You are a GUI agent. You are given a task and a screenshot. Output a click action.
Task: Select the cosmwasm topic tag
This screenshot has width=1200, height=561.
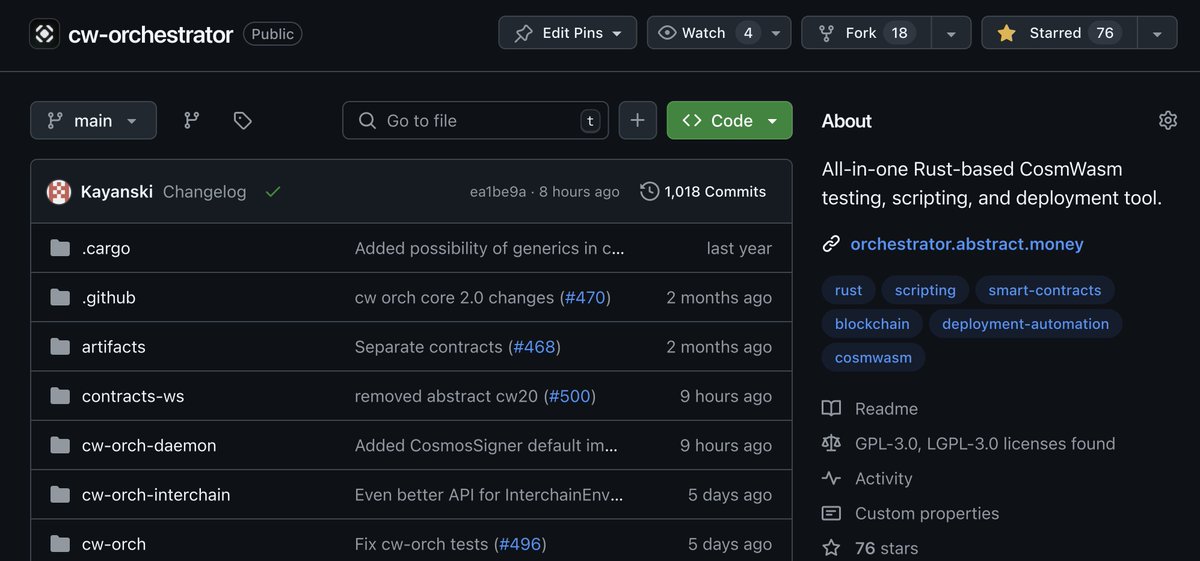pos(873,357)
